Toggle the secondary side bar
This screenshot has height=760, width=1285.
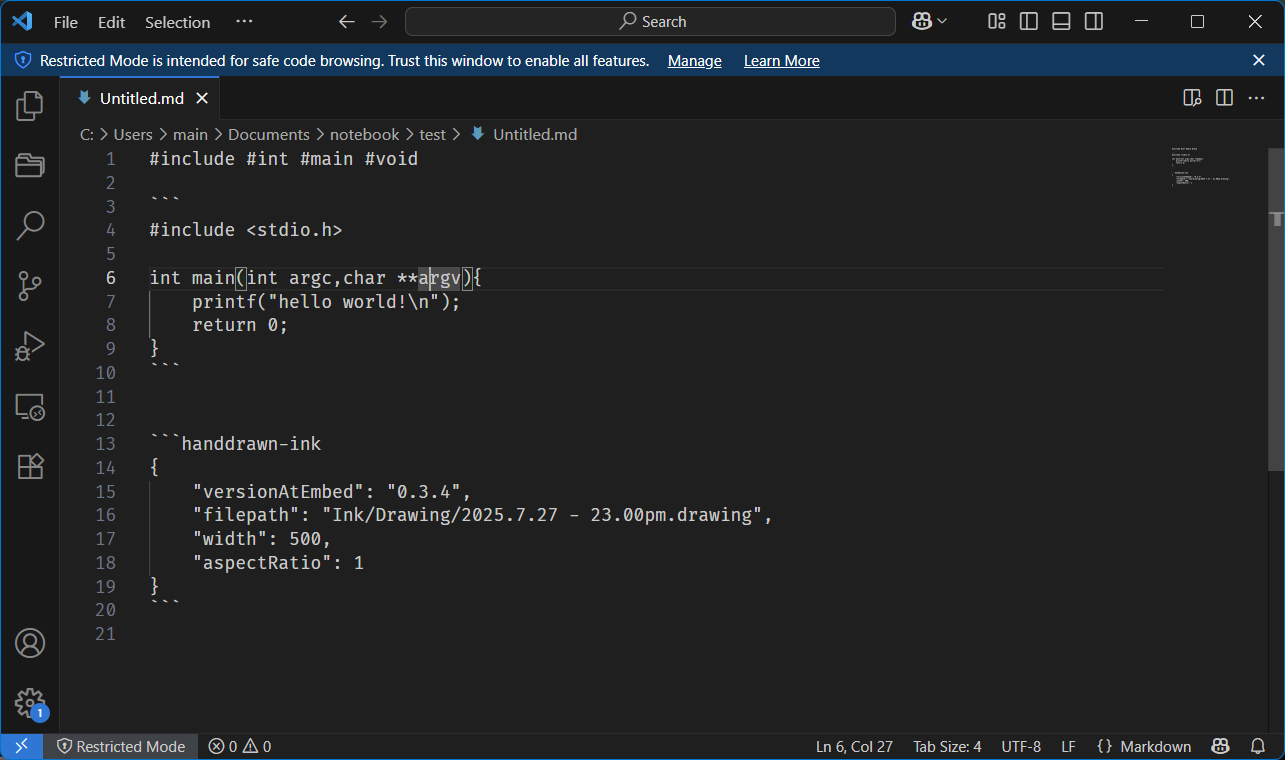tap(1094, 21)
